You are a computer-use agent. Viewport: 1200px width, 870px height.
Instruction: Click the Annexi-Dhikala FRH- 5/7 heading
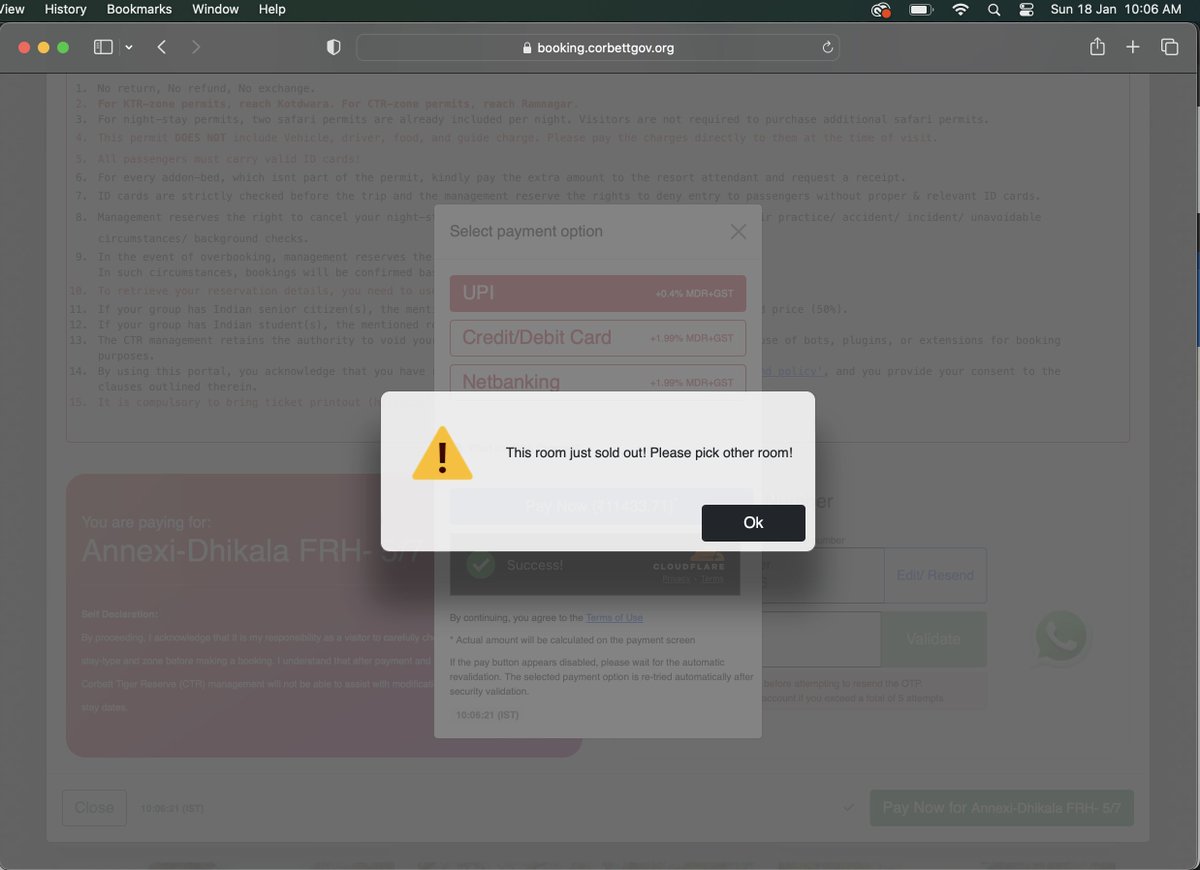click(251, 550)
